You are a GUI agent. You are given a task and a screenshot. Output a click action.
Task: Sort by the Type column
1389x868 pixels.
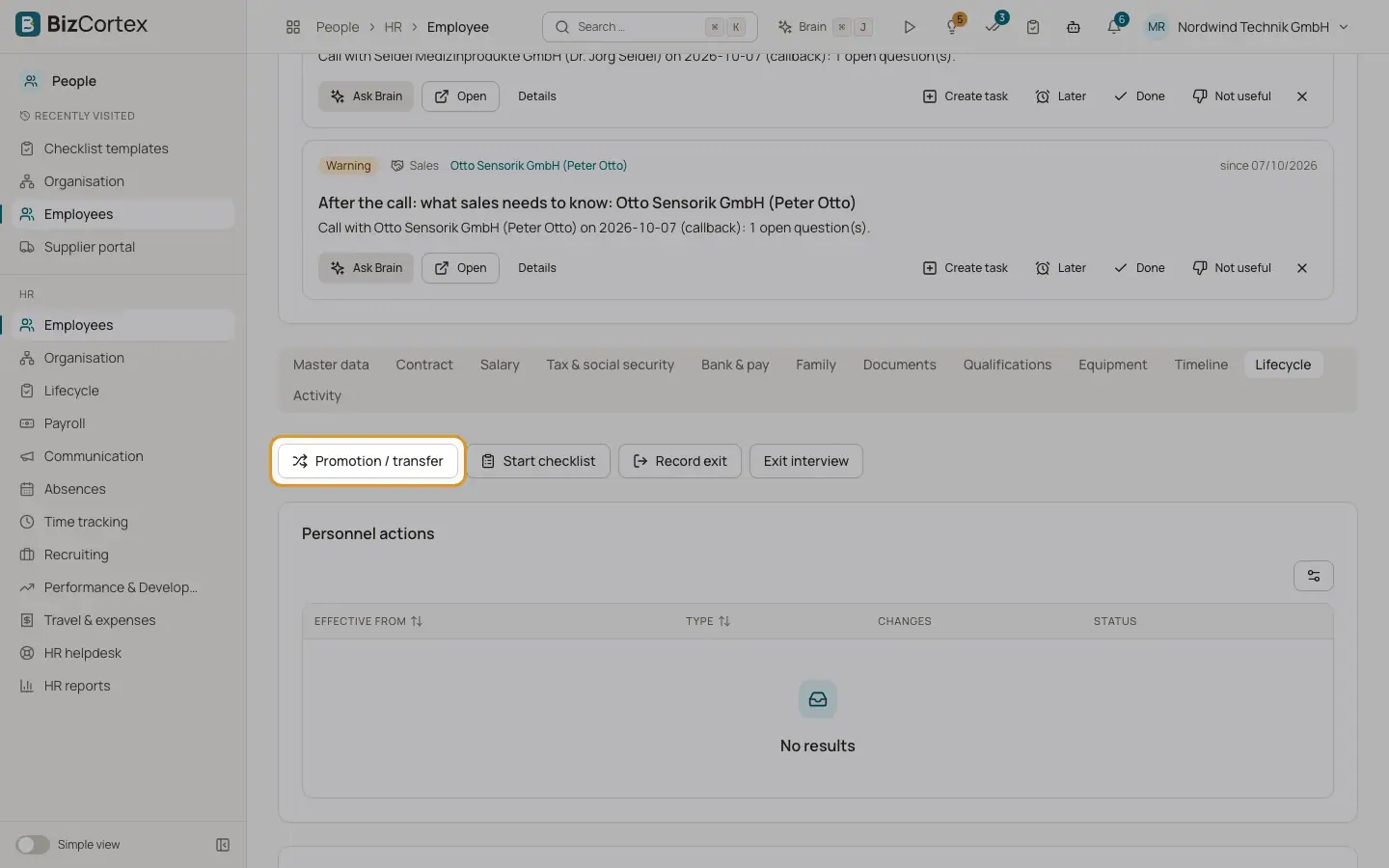coord(708,621)
